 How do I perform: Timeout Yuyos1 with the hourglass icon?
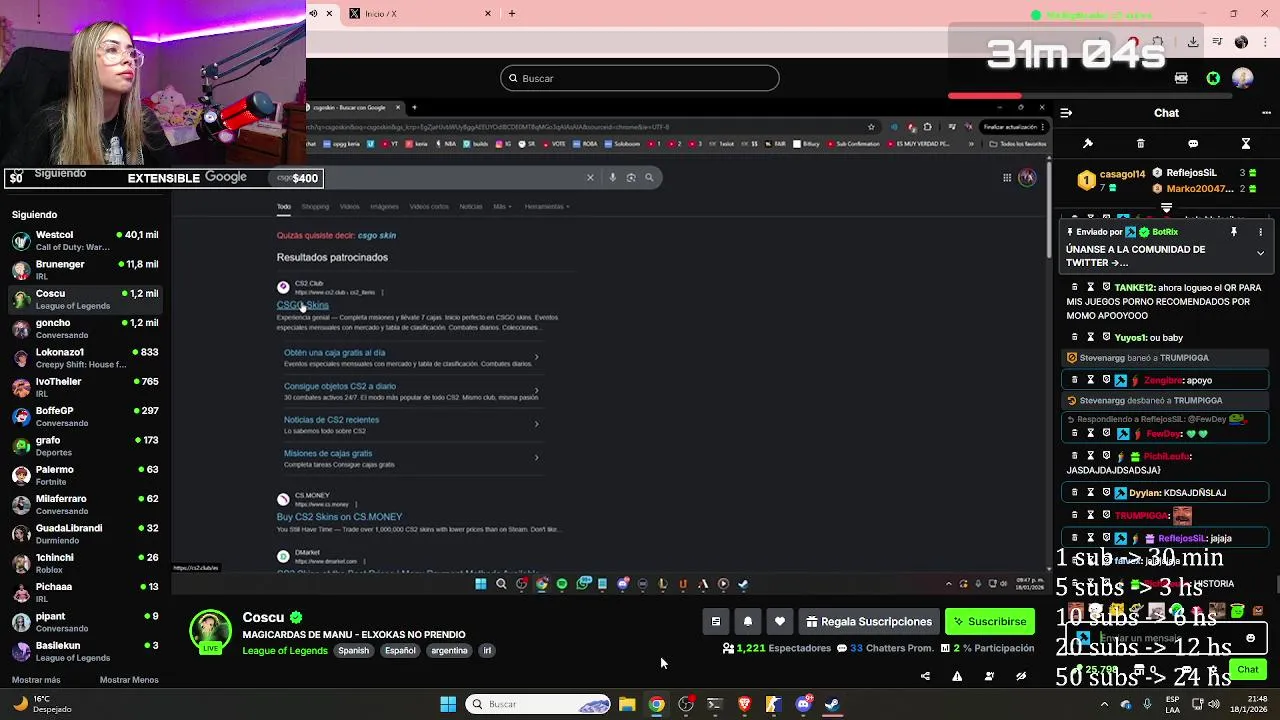click(1091, 338)
